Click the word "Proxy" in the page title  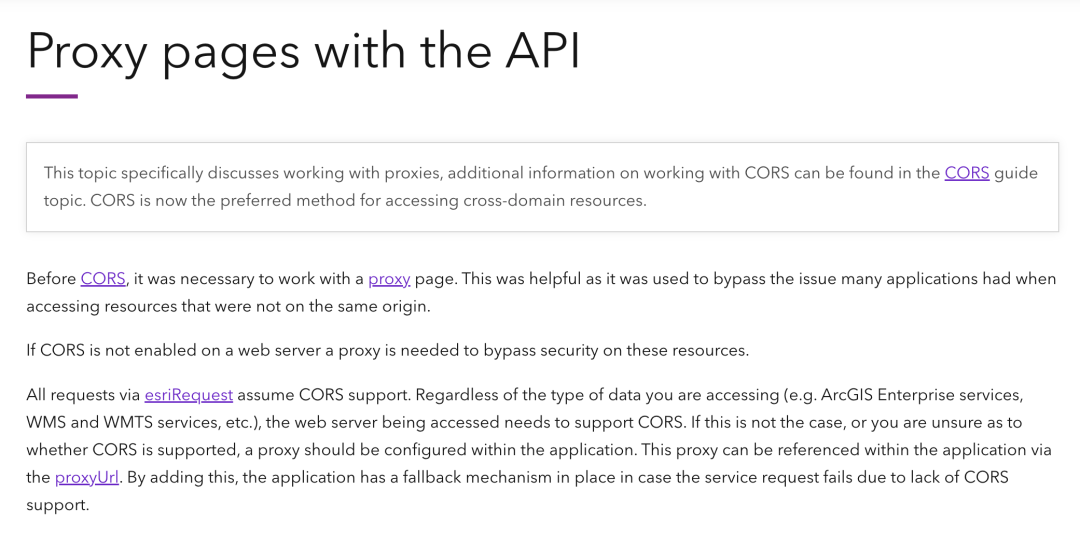(x=88, y=51)
